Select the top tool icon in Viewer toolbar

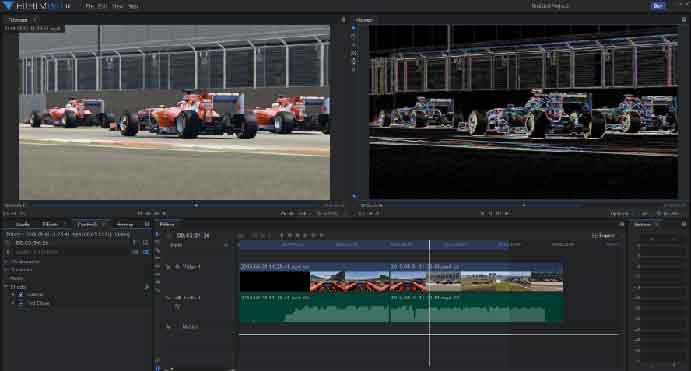click(x=353, y=29)
